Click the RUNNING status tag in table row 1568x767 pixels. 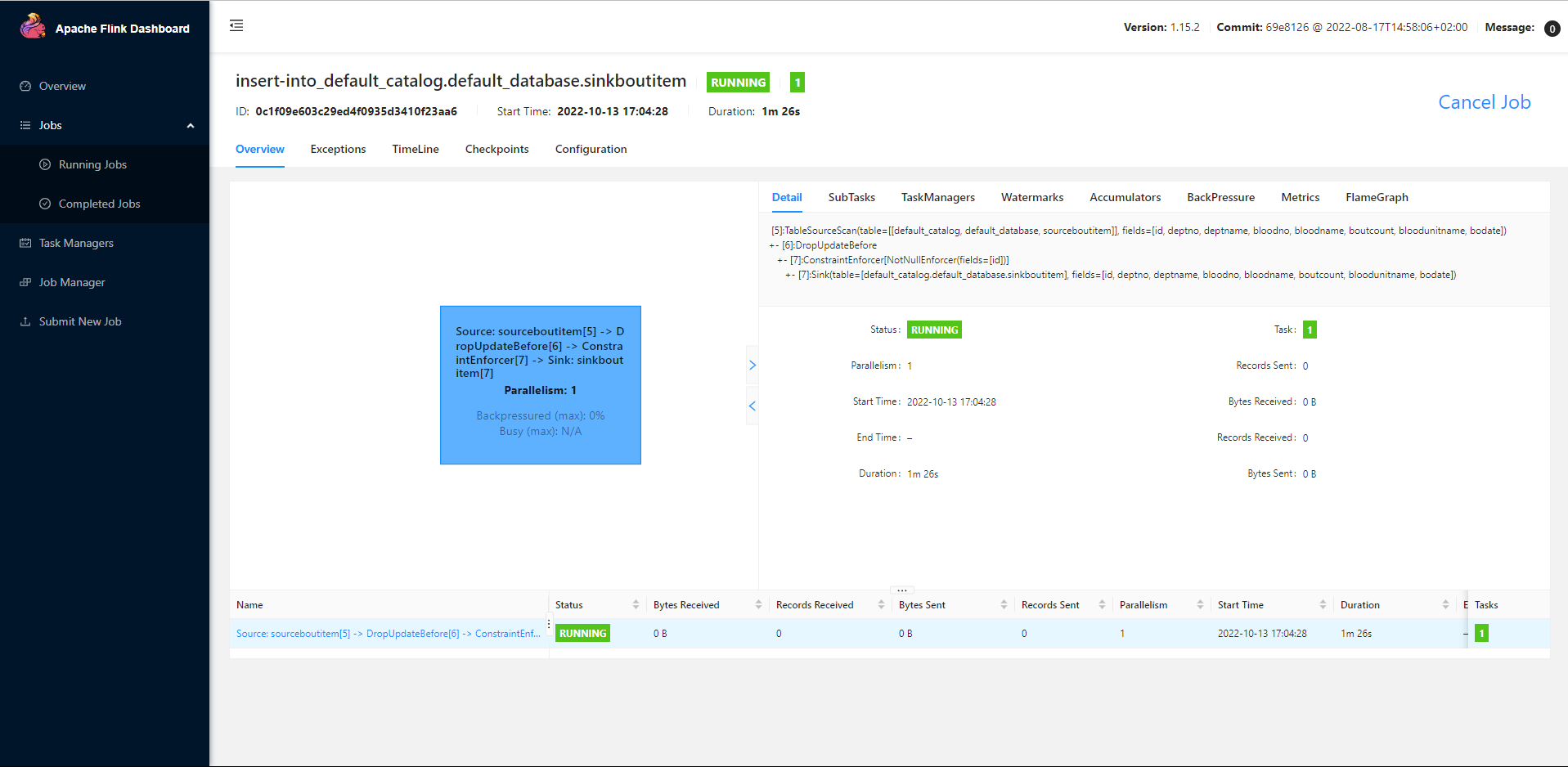(583, 633)
